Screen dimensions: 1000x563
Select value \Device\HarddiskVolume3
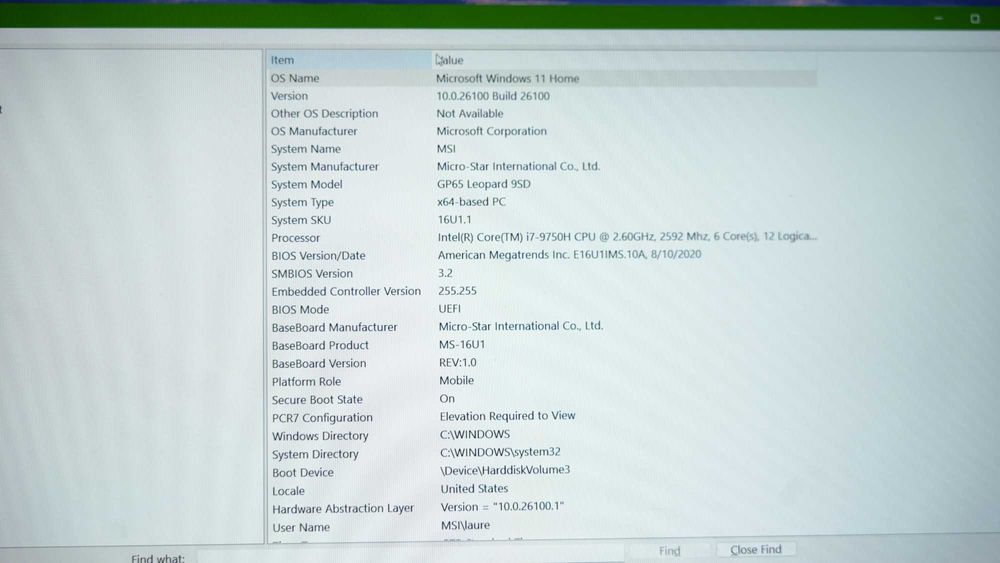505,470
